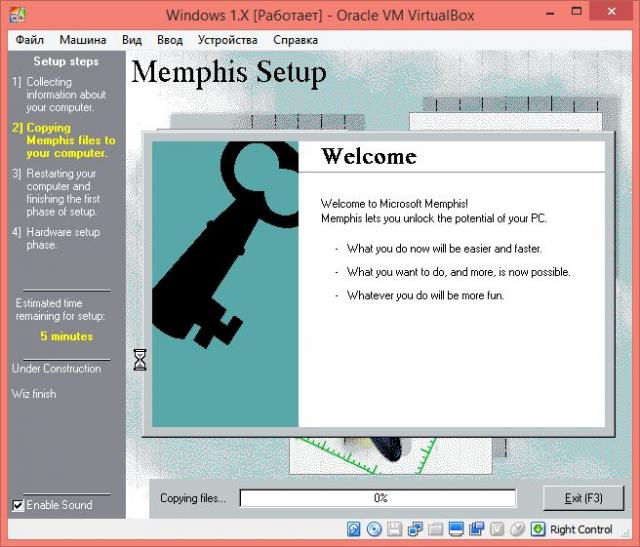This screenshot has height=547, width=640.
Task: Click 'Whatever you do will be more fun' line
Action: (425, 295)
